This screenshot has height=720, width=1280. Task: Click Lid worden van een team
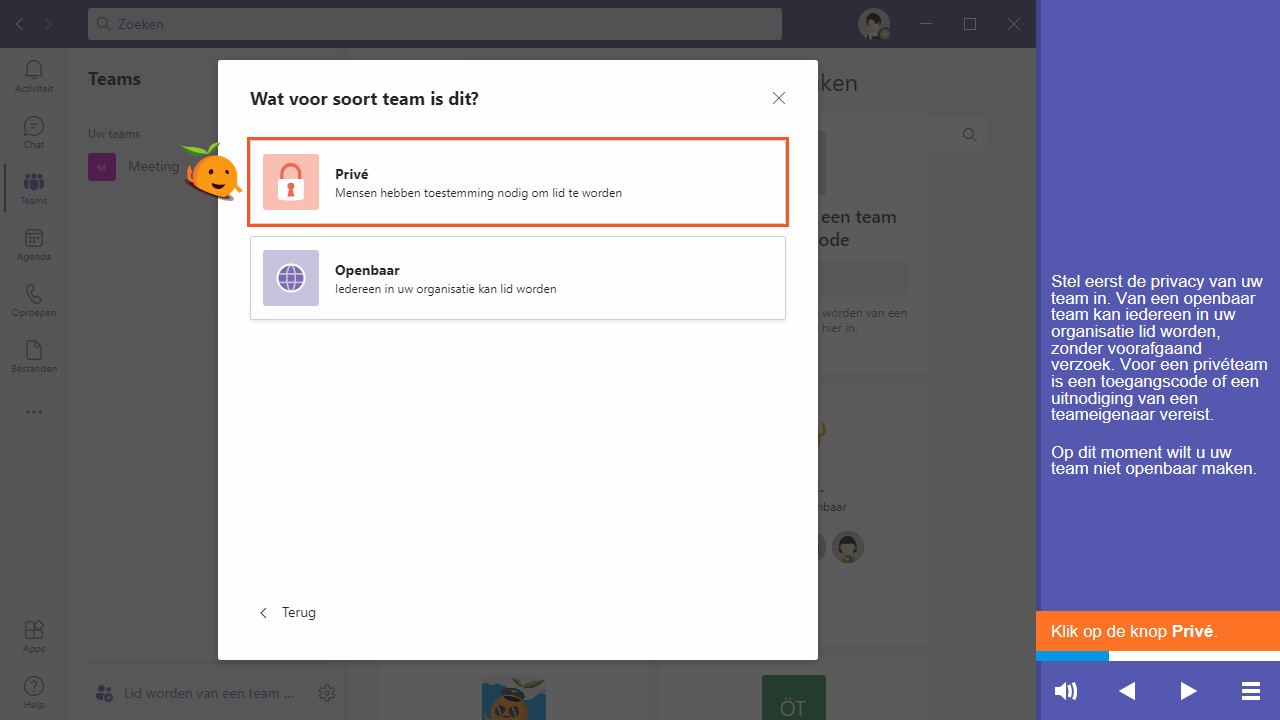click(x=195, y=692)
